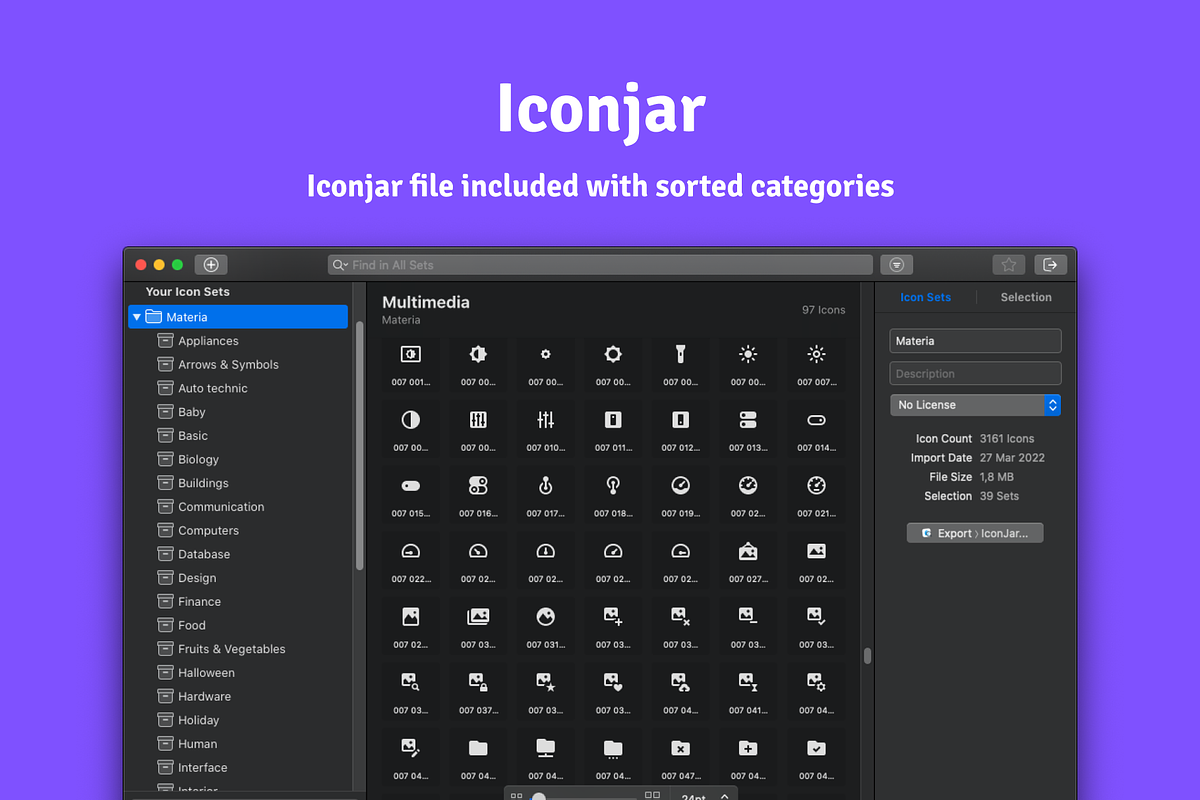1200x800 pixels.
Task: Click the icon grid vertical scrollbar
Action: [x=867, y=656]
